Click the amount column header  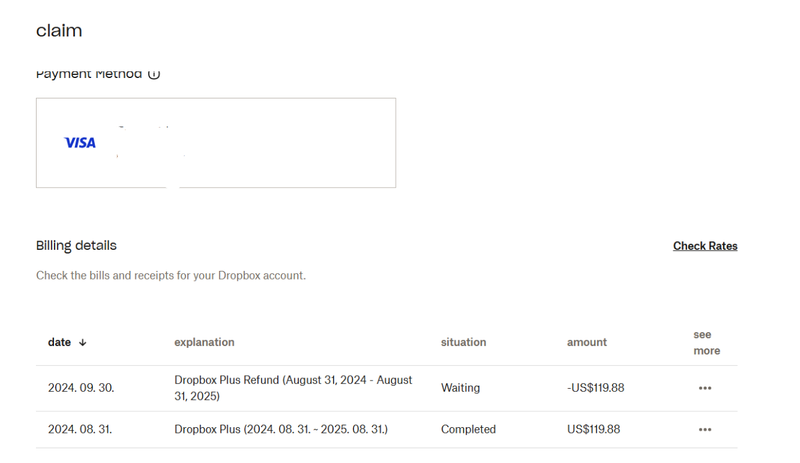pyautogui.click(x=587, y=342)
